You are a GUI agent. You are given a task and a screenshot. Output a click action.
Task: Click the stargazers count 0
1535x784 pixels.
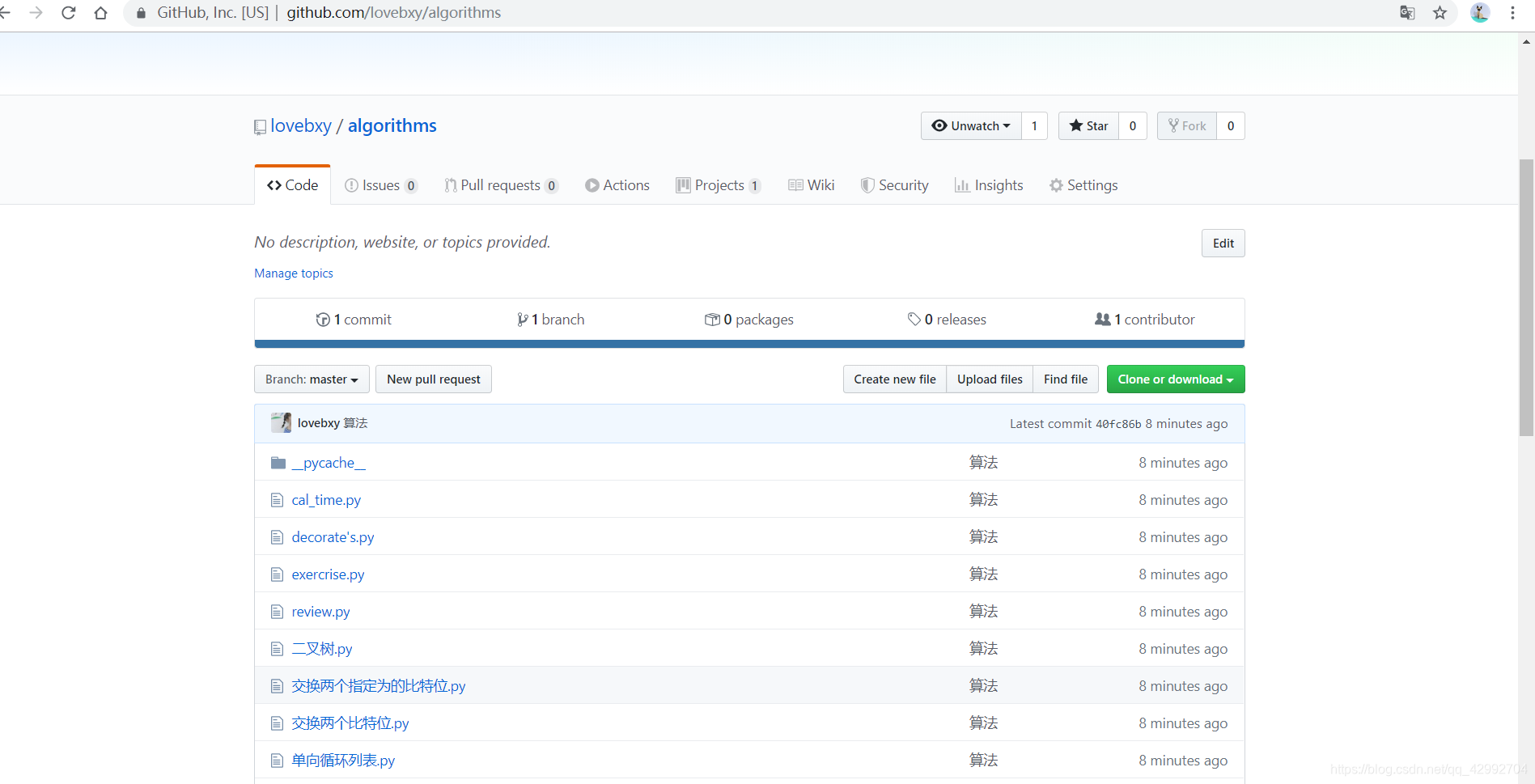pyautogui.click(x=1133, y=125)
